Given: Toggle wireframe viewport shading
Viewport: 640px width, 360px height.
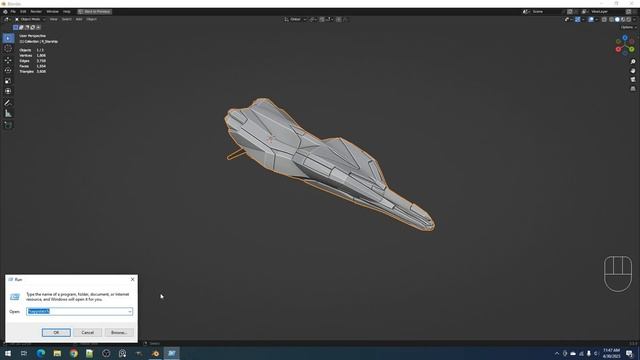Looking at the screenshot, I should click(x=611, y=19).
